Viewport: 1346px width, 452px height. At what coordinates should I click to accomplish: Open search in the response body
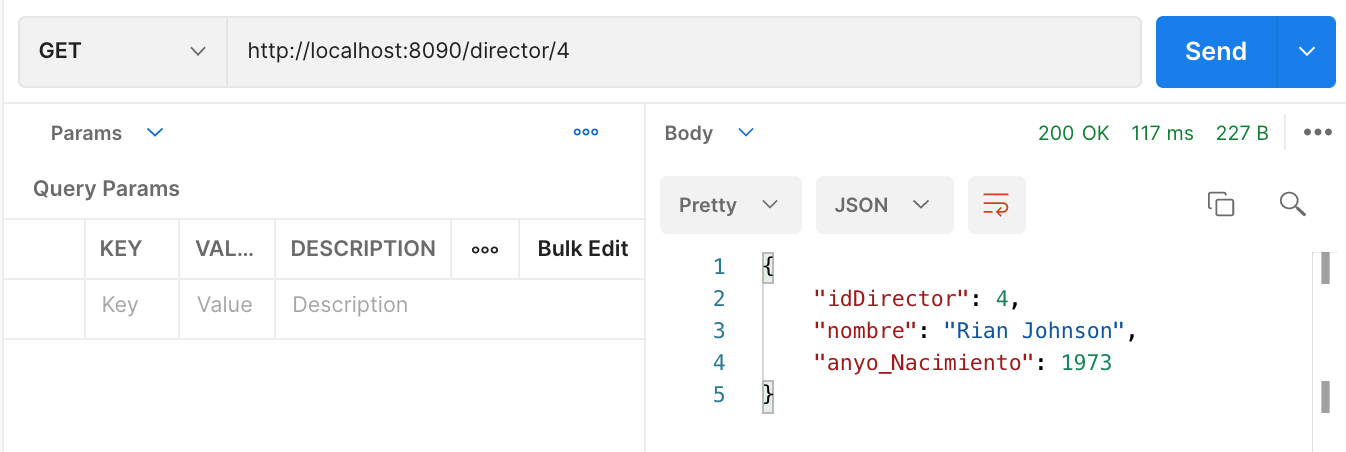coord(1293,205)
